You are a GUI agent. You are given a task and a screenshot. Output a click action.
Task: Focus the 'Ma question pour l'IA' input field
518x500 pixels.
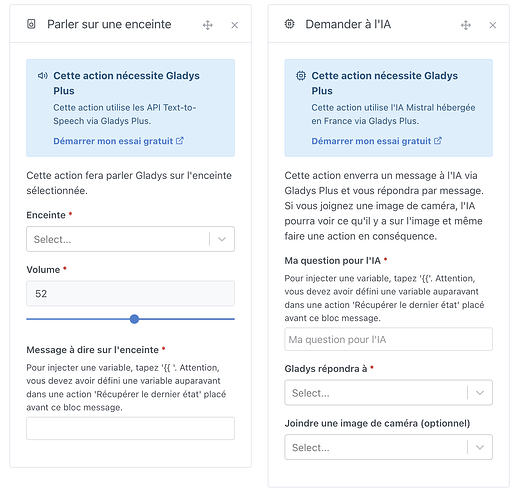388,339
